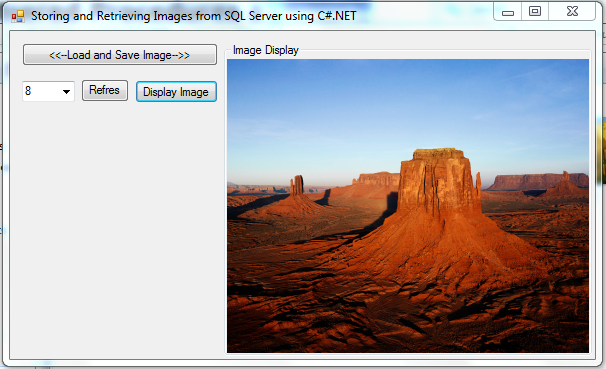Click the long mesa behind the central butte
606x369 pixels.
coord(377,179)
